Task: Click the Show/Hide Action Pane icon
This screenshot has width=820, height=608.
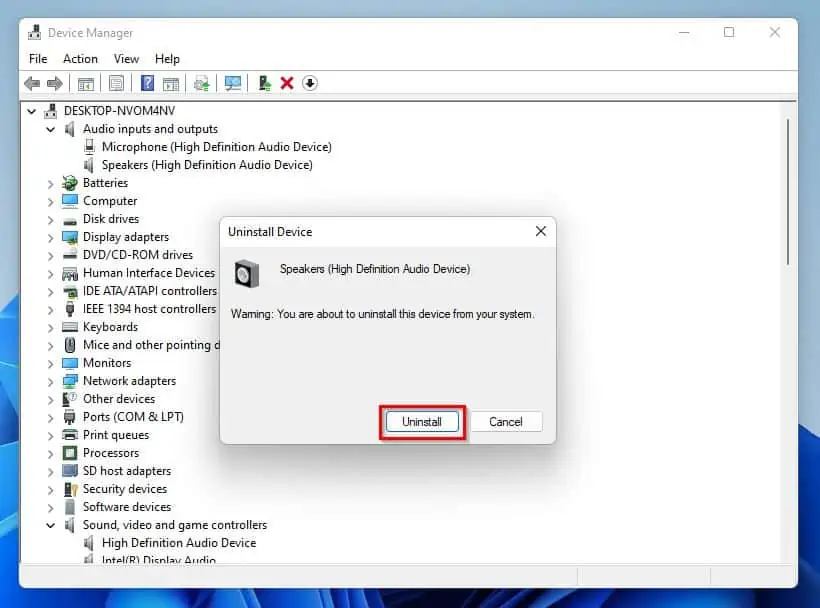Action: pos(170,83)
